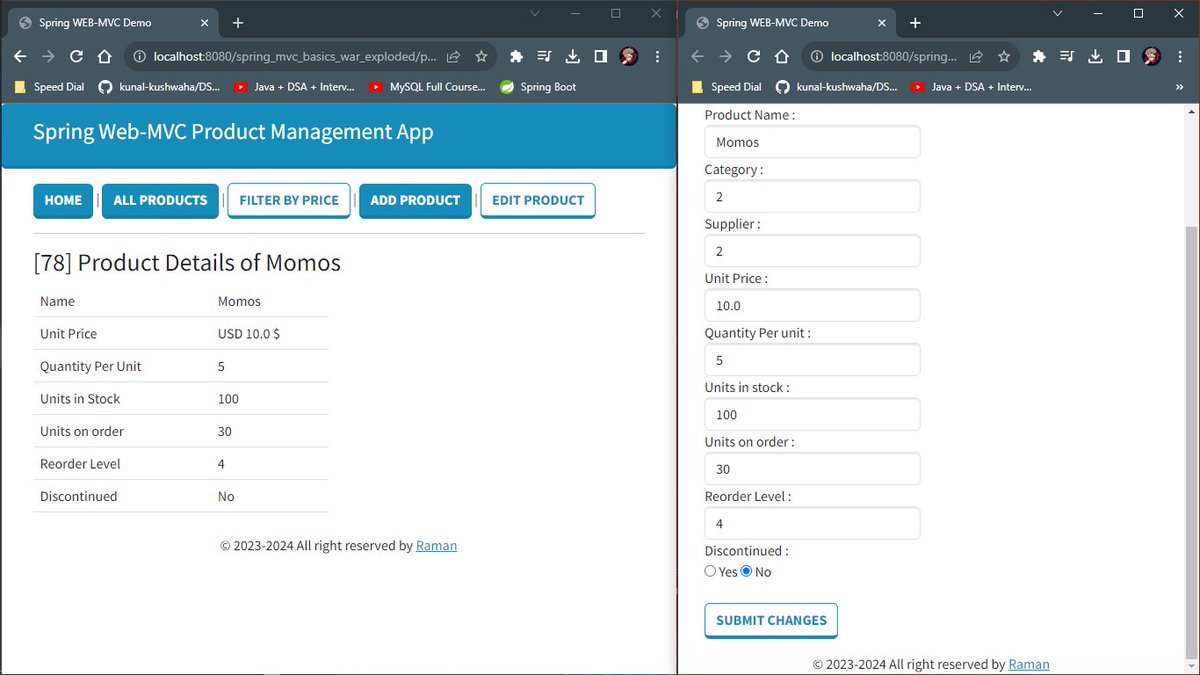Screen dimensions: 1200x675
Task: Switch to the ALL PRODUCTS tab
Action: pyautogui.click(x=160, y=200)
